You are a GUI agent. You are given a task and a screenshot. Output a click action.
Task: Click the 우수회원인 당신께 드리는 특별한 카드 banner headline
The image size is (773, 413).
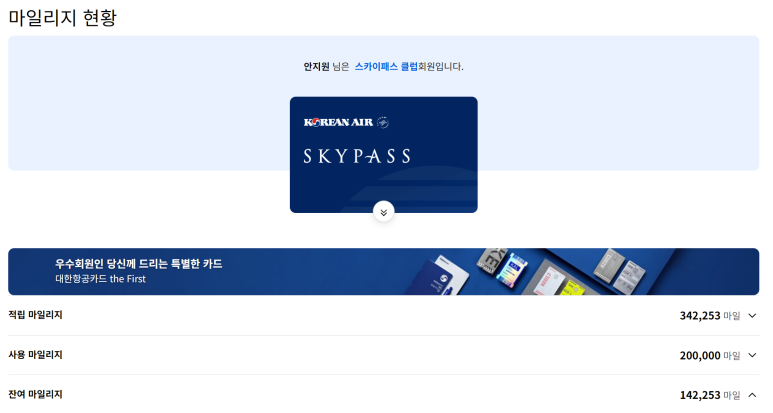[x=139, y=264]
